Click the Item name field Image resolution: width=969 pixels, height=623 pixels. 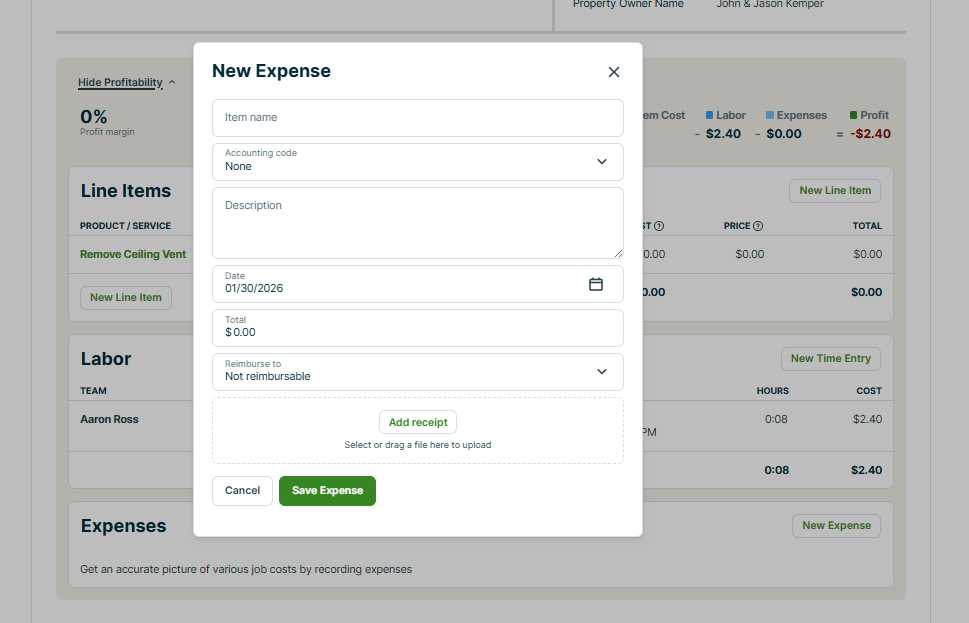(x=417, y=118)
